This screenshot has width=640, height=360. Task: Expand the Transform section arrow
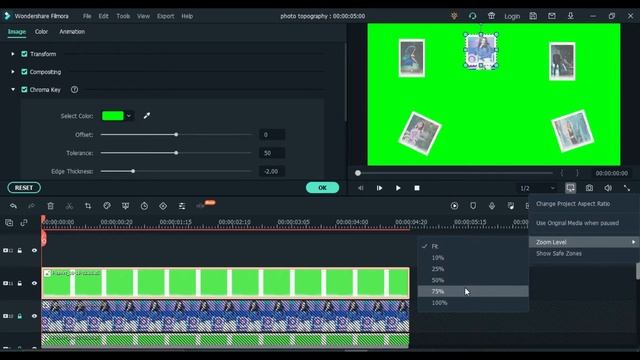coord(13,54)
